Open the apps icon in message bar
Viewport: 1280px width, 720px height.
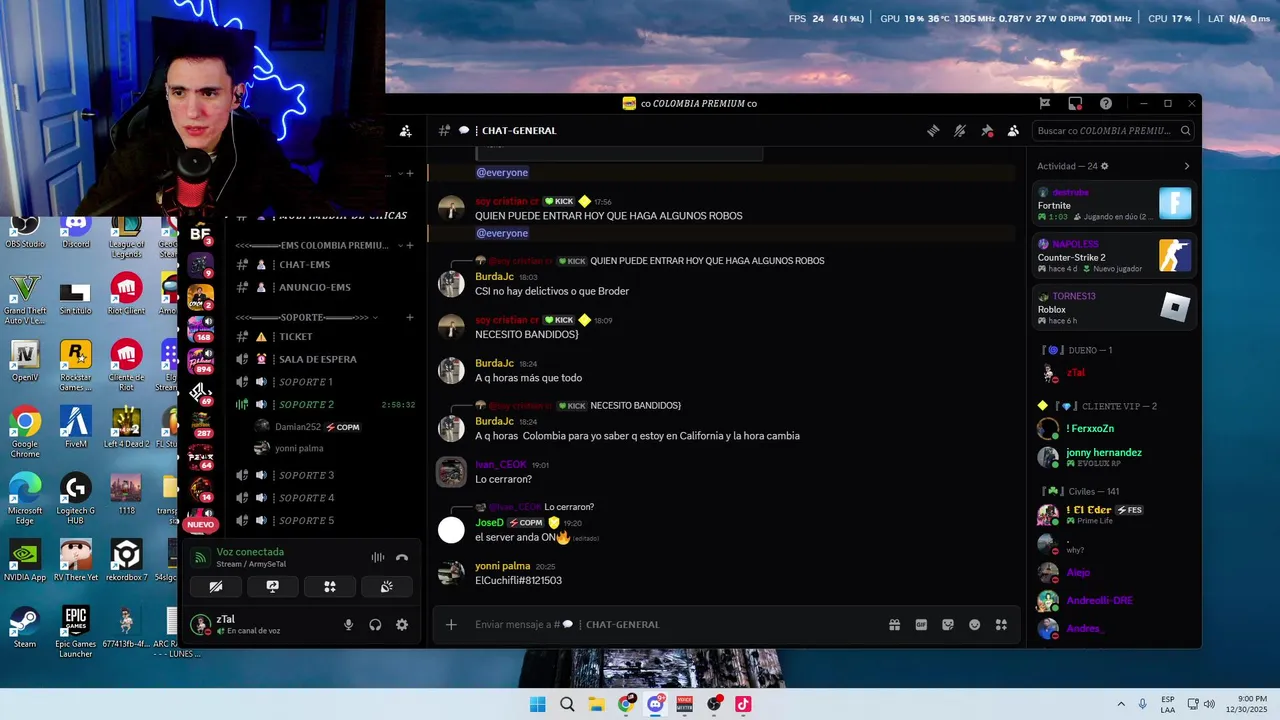click(1001, 625)
